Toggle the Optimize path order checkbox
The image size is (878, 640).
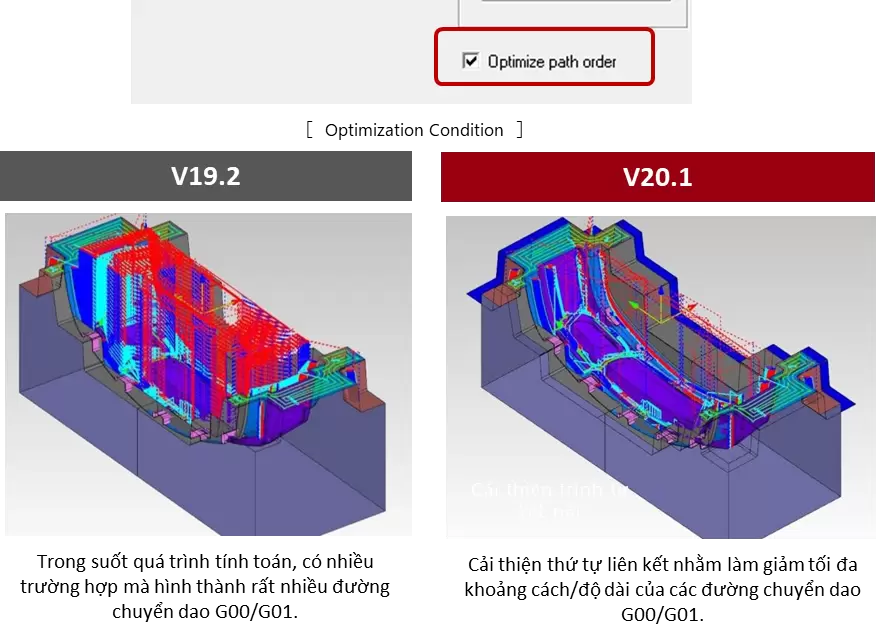tap(470, 61)
